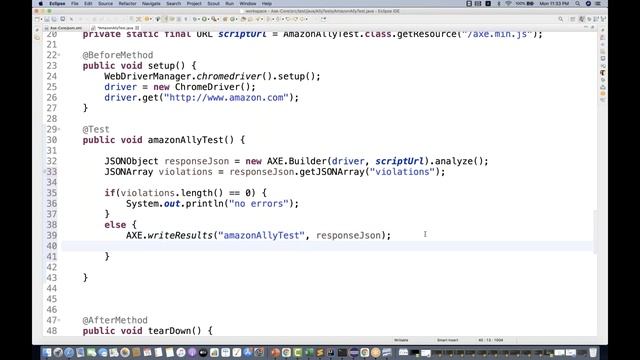Image resolution: width=640 pixels, height=360 pixels.
Task: Click the tearDown method name
Action: coord(169,331)
